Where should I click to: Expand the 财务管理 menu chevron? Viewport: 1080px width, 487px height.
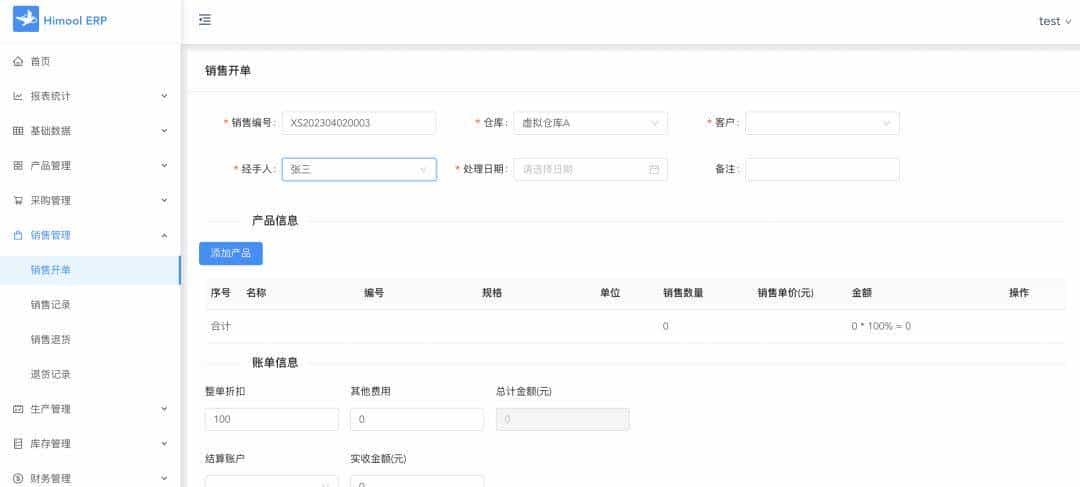[164, 478]
